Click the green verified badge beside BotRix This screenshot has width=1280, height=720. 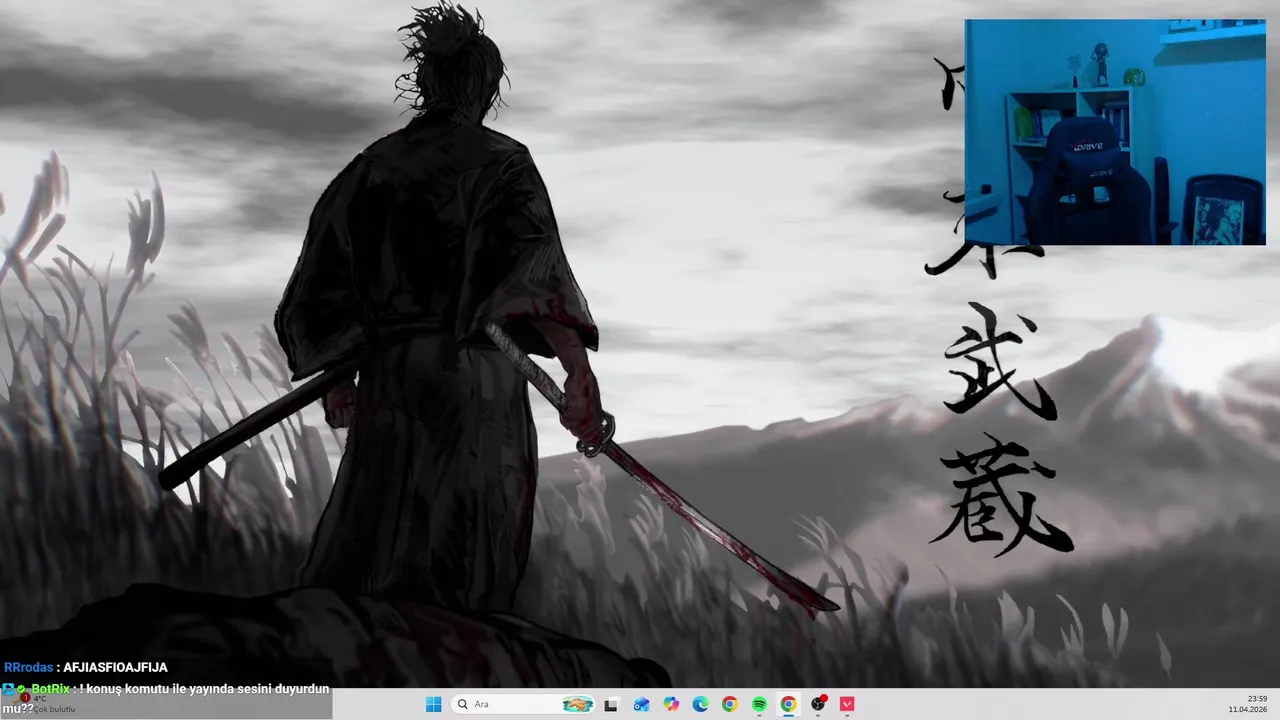(22, 689)
